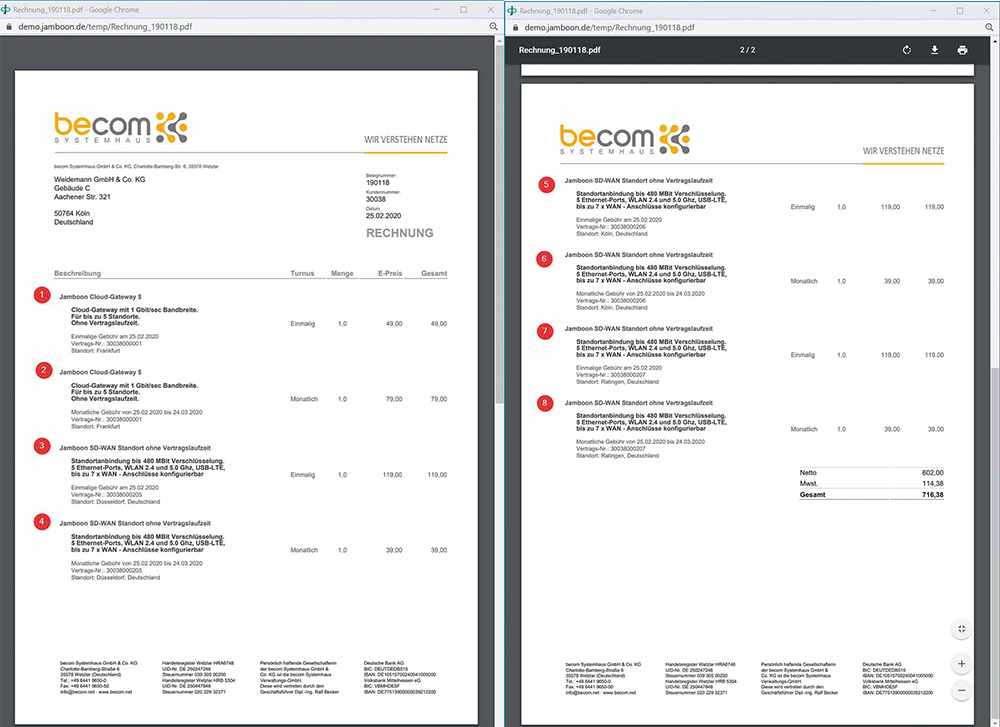Click WIR VERSTEHEN NETZE slogan in left window
Viewport: 1000px width, 727px height.
[406, 140]
